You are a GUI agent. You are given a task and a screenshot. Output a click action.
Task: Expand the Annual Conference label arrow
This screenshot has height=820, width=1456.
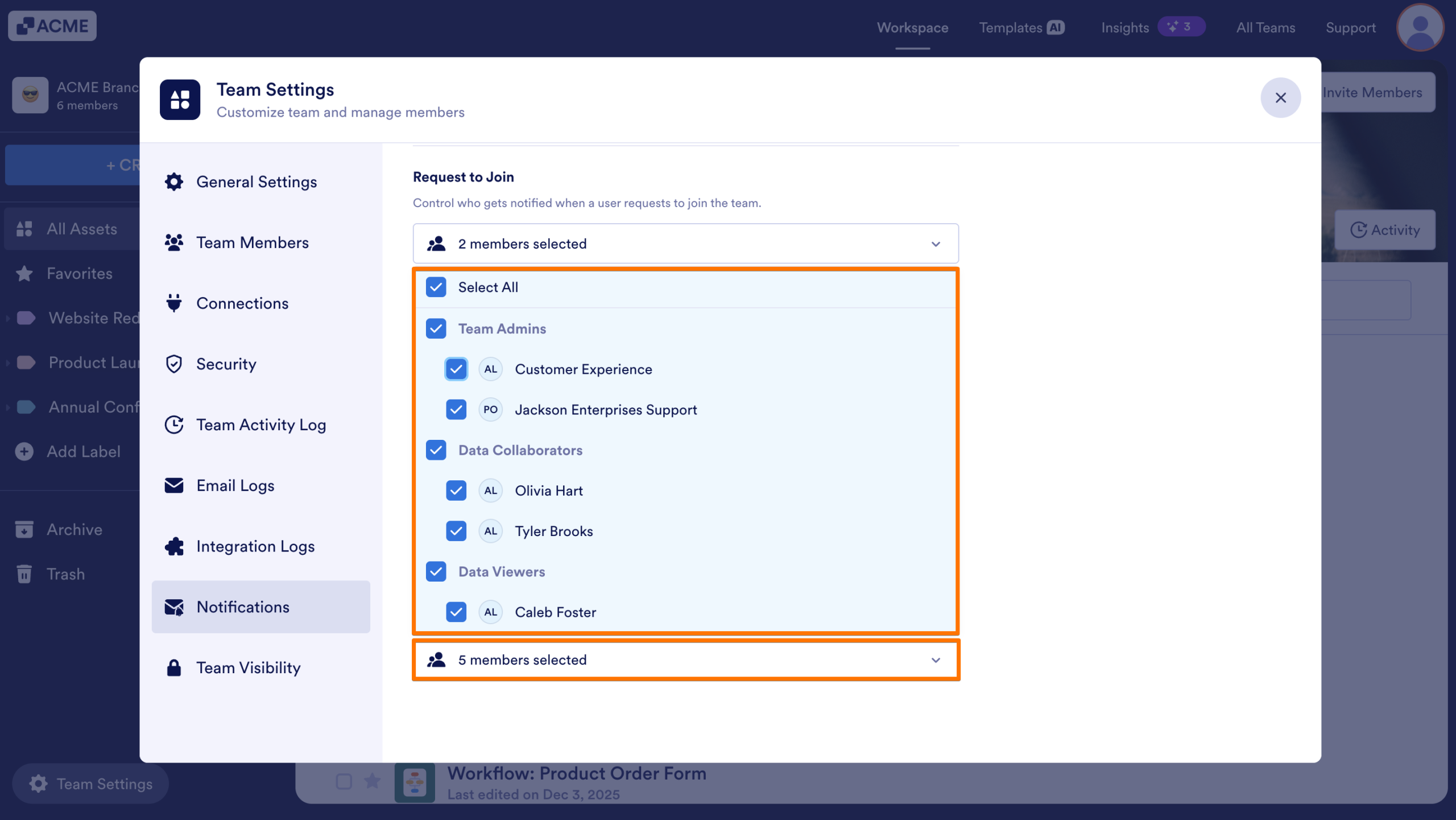[x=8, y=407]
